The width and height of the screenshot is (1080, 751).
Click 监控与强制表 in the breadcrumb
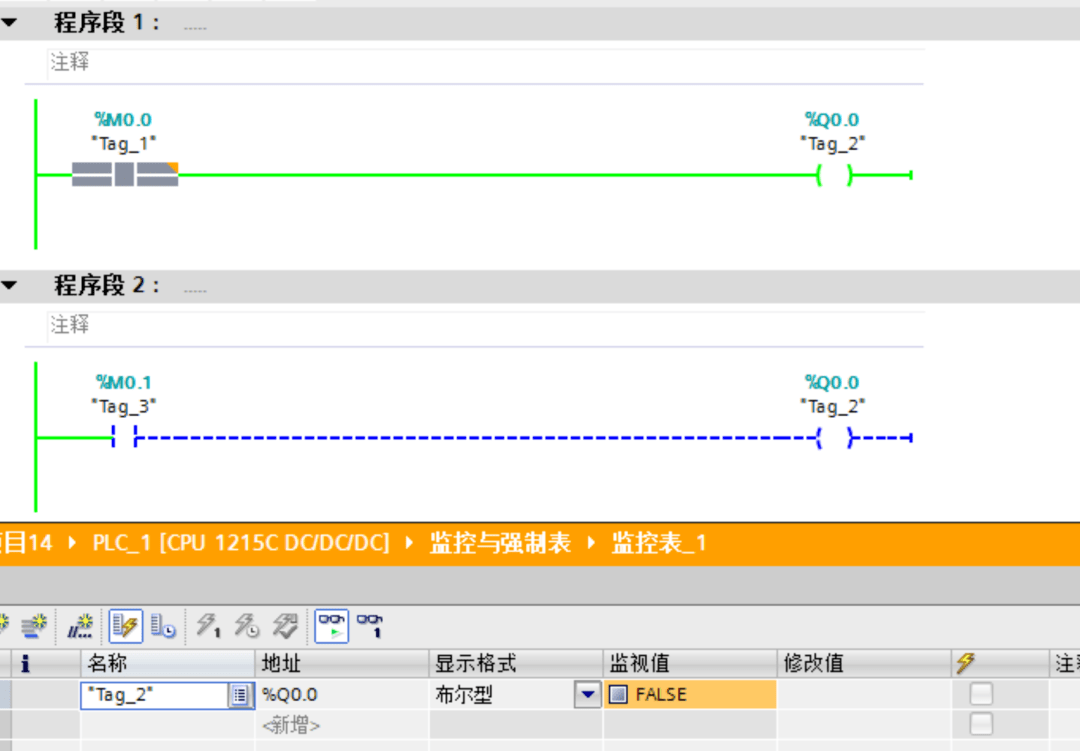click(500, 543)
